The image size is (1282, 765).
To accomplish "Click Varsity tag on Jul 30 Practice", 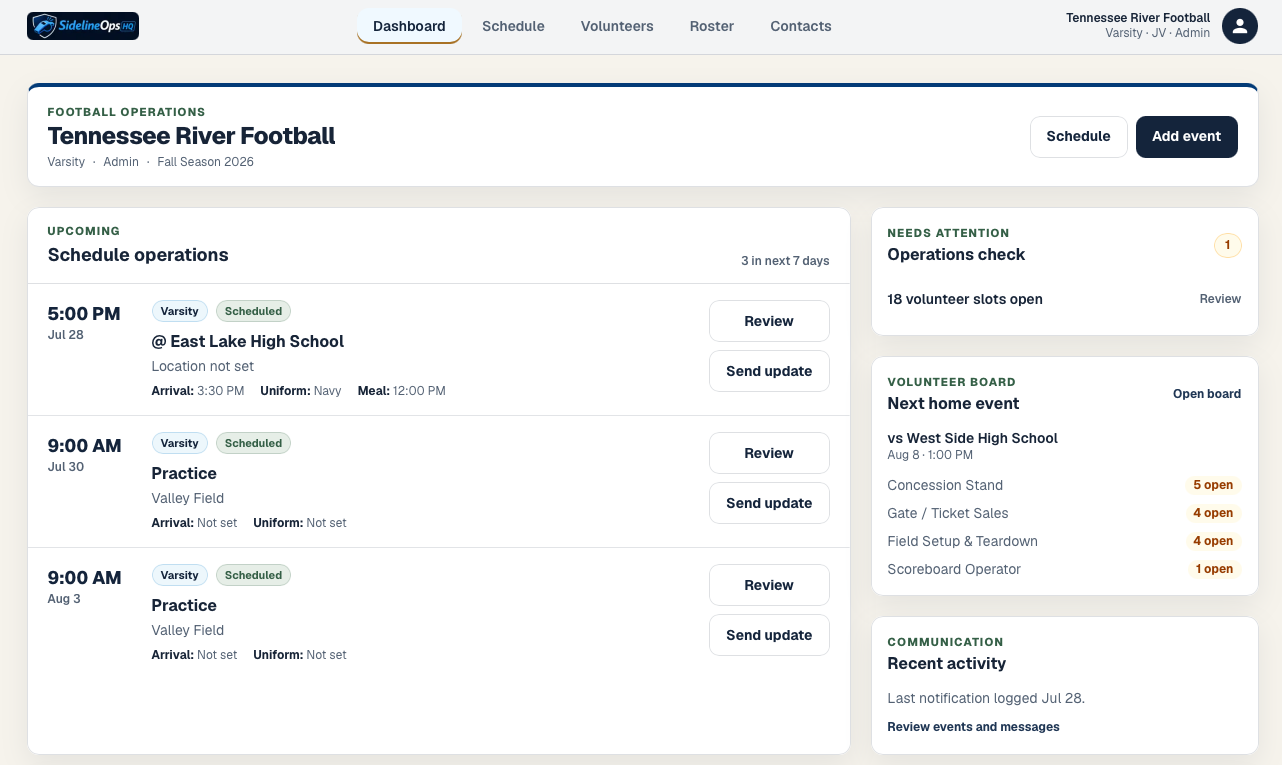I will [180, 443].
